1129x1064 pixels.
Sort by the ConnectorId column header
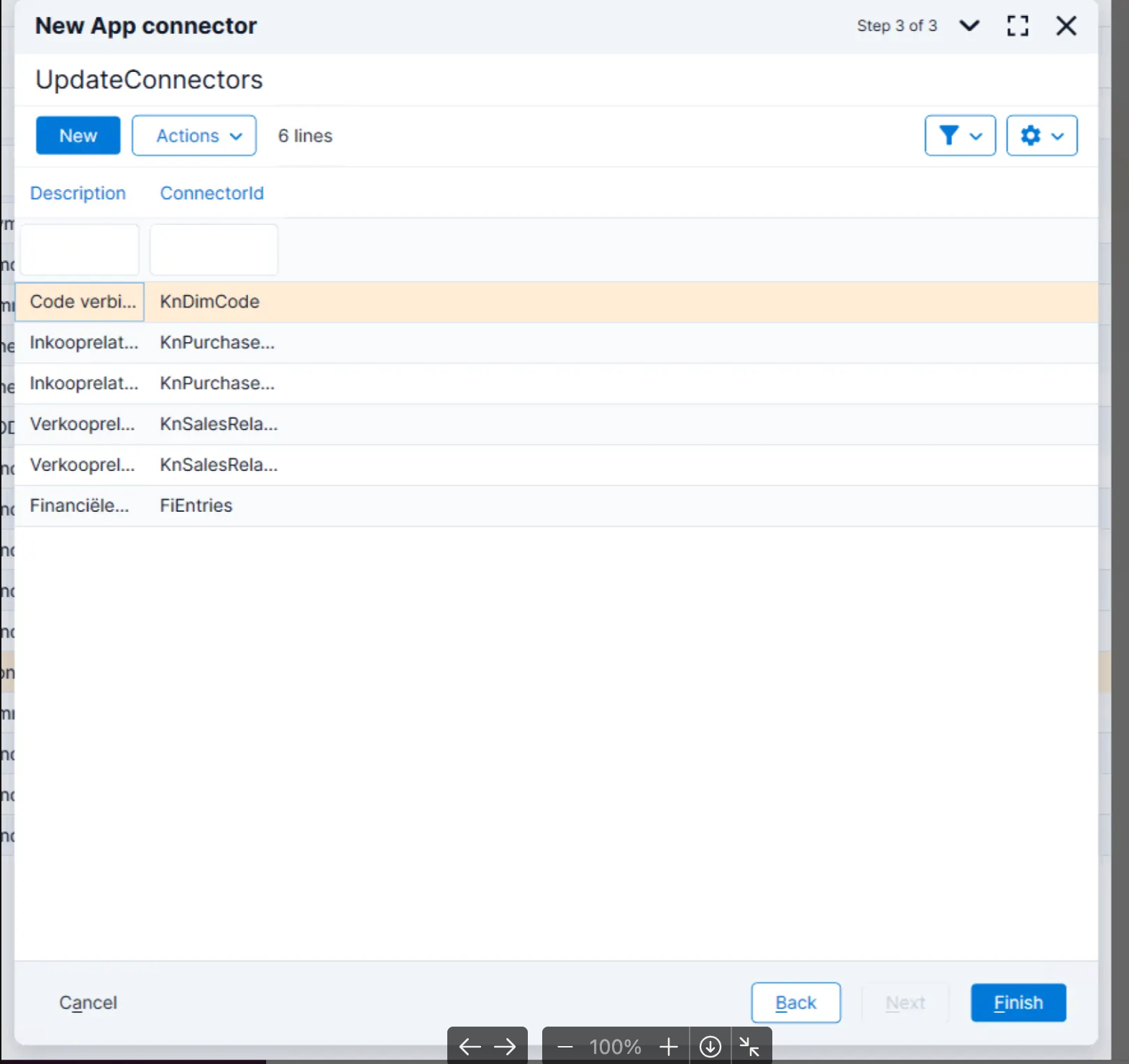212,193
